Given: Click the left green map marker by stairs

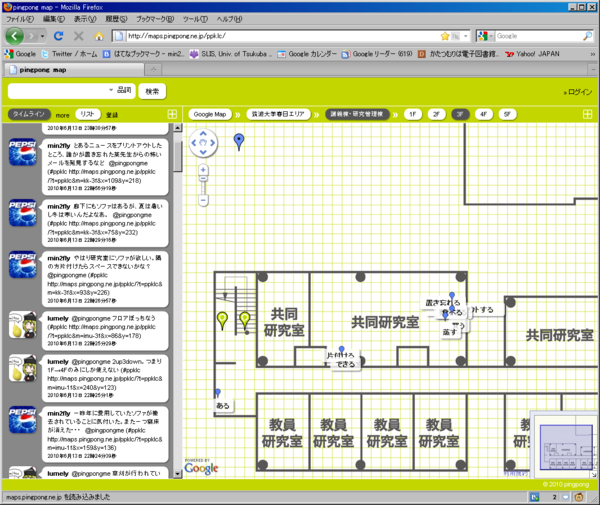Looking at the screenshot, I should pyautogui.click(x=222, y=320).
